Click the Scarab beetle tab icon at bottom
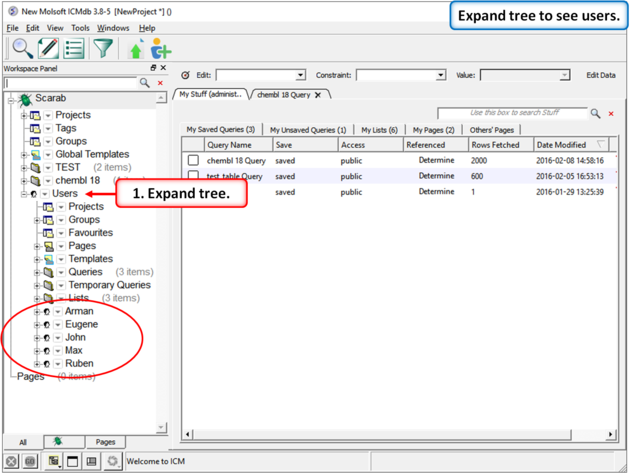 [58, 441]
